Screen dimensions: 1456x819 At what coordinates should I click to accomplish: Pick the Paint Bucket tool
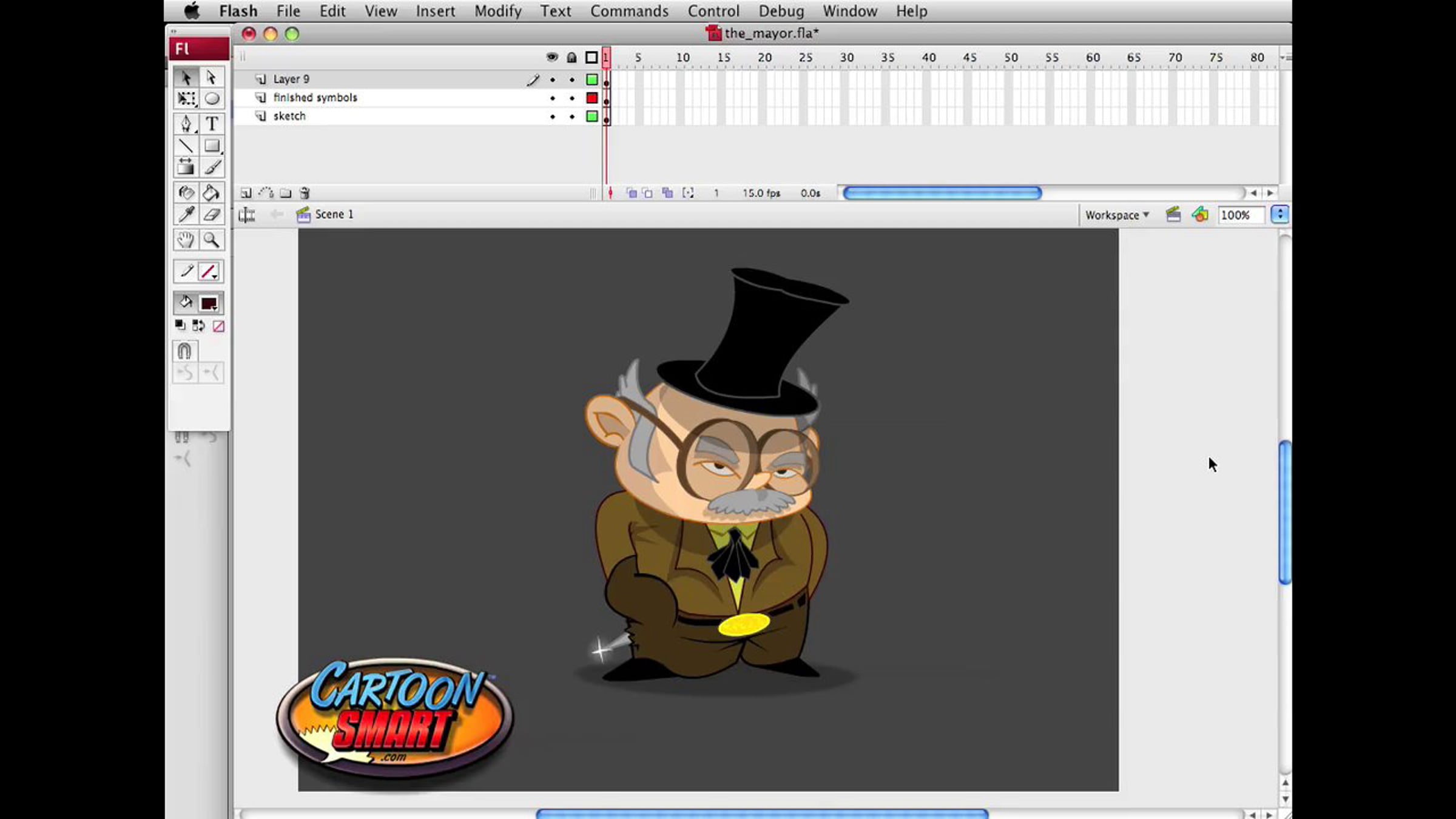(211, 193)
